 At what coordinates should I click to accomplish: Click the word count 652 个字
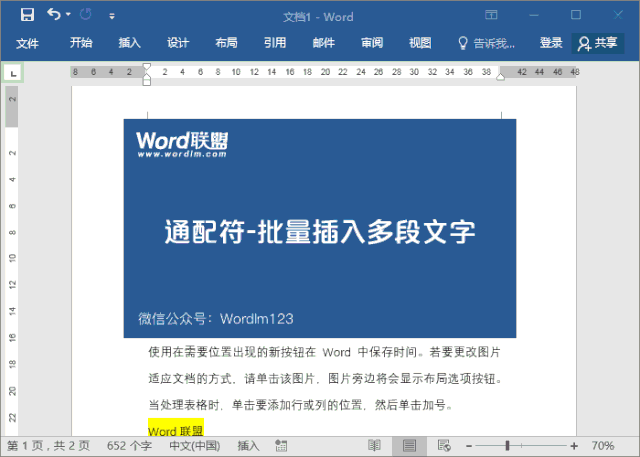pyautogui.click(x=129, y=446)
